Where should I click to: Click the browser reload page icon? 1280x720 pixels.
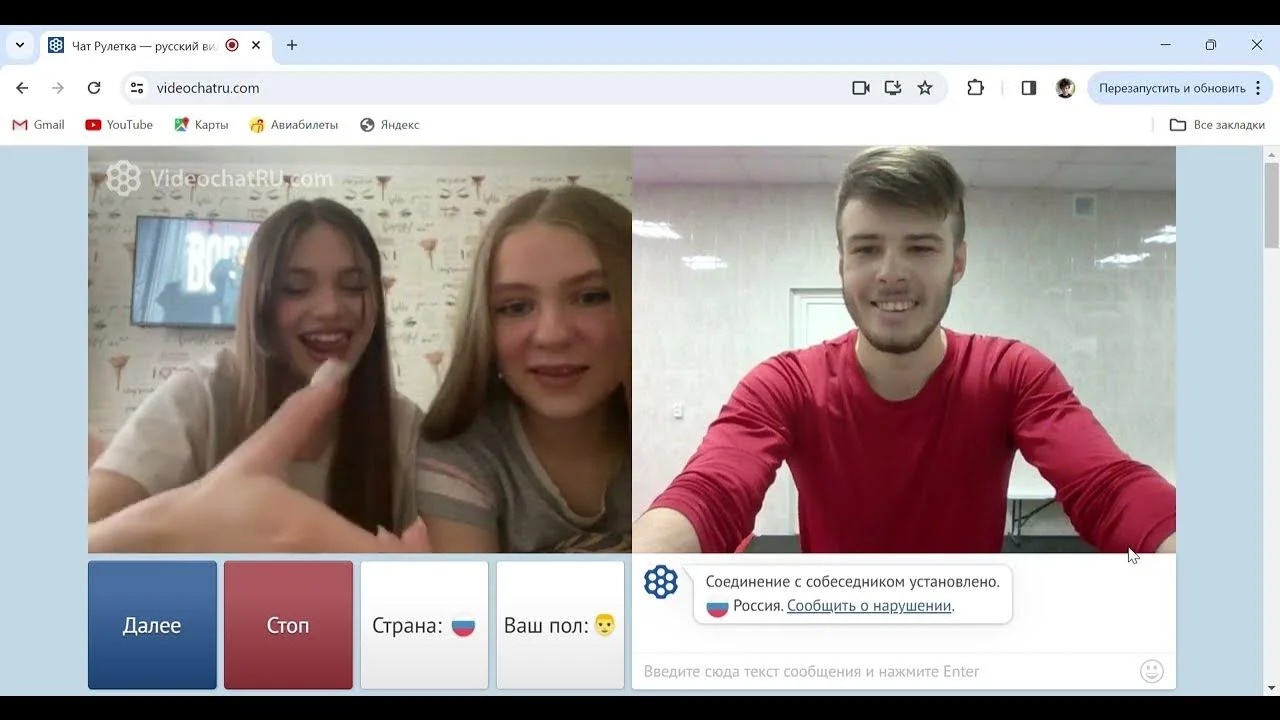coord(94,88)
